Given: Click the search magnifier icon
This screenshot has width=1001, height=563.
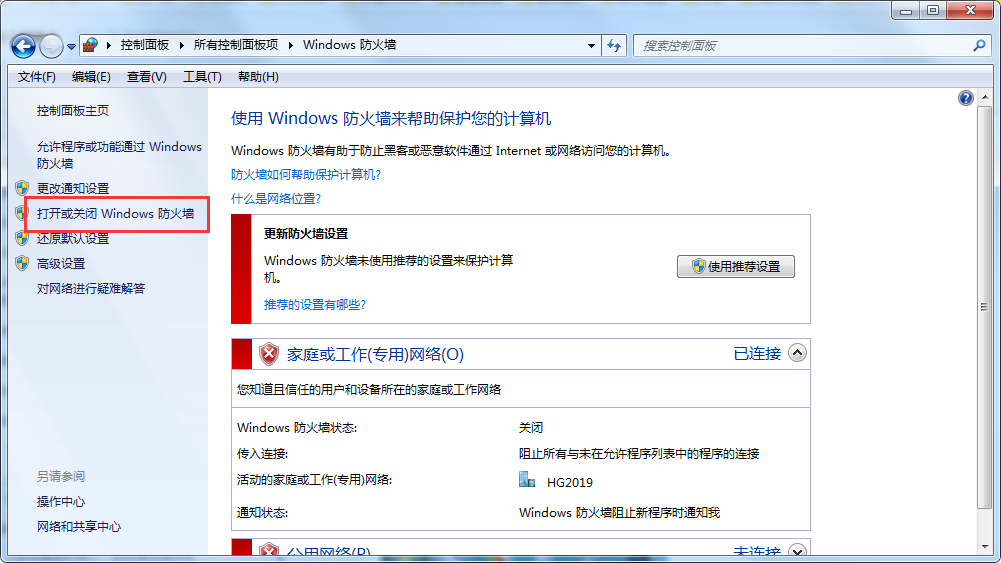Looking at the screenshot, I should (979, 45).
